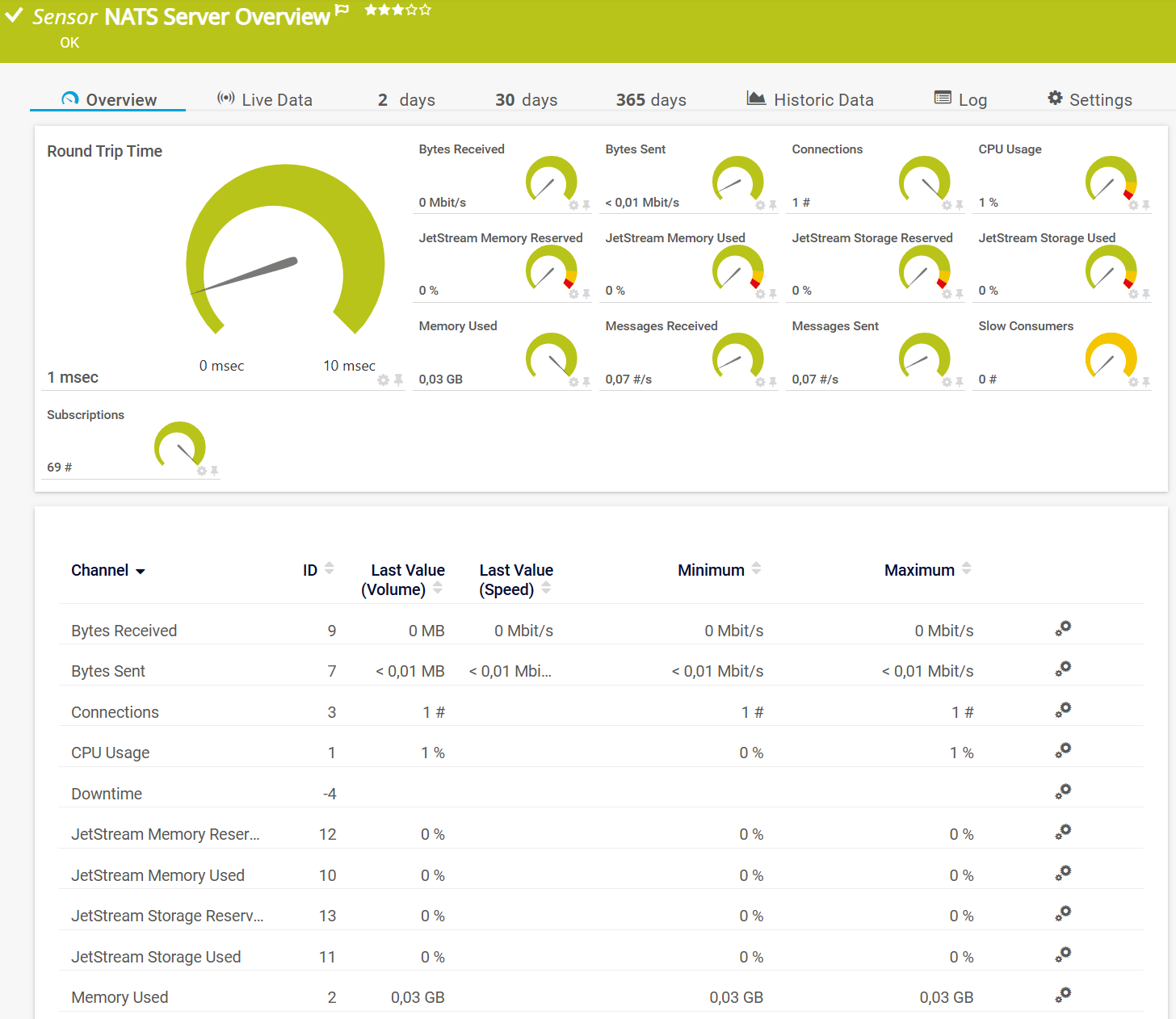Open settings gear for Bytes Received row
The height and width of the screenshot is (1019, 1176).
click(x=1063, y=628)
